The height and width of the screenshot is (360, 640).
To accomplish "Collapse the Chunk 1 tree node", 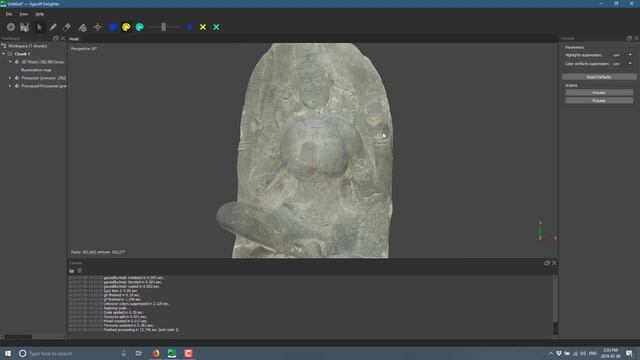I will coord(4,54).
